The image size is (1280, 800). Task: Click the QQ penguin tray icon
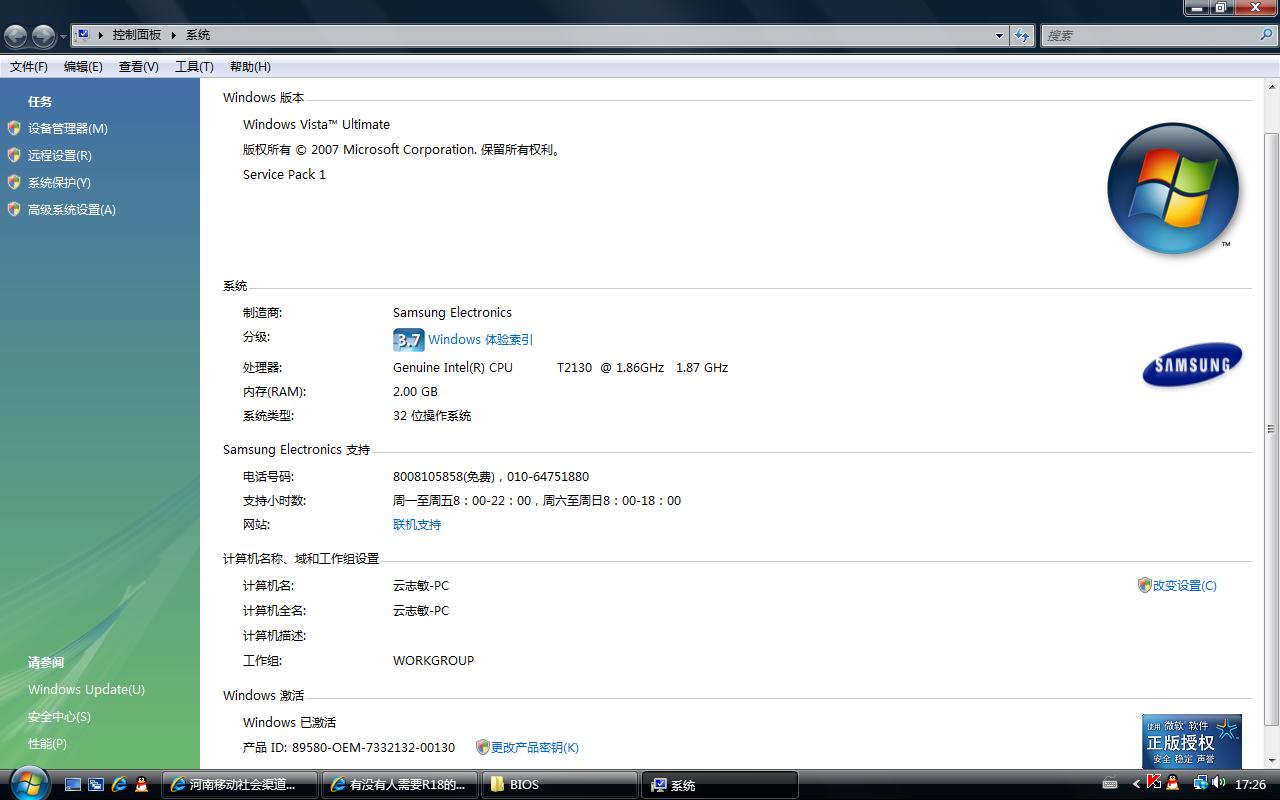point(1173,783)
